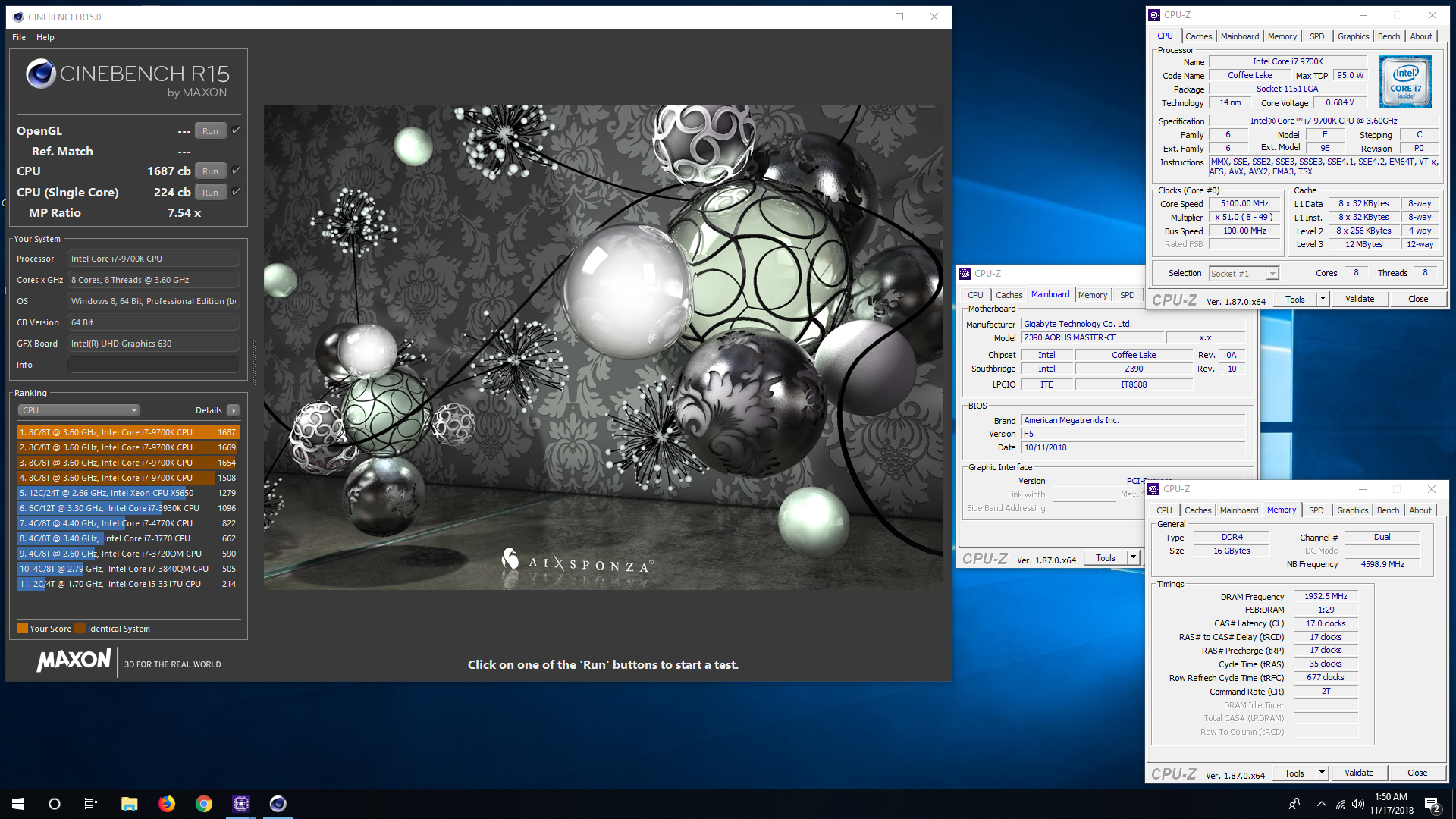Switch to CPU-Z taskbar icon
Image resolution: width=1456 pixels, height=819 pixels.
pyautogui.click(x=241, y=804)
